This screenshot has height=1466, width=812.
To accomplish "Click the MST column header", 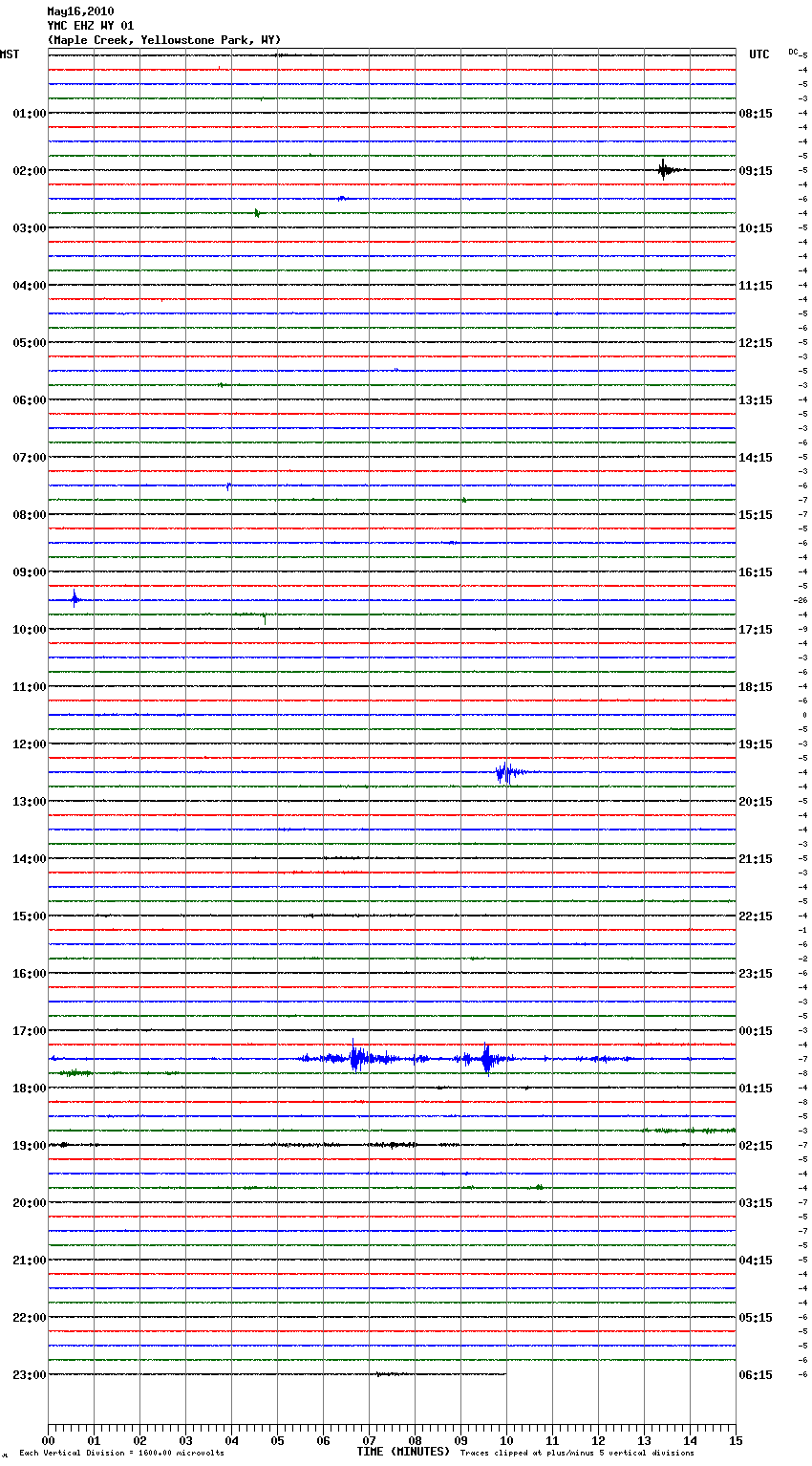I will pos(10,54).
